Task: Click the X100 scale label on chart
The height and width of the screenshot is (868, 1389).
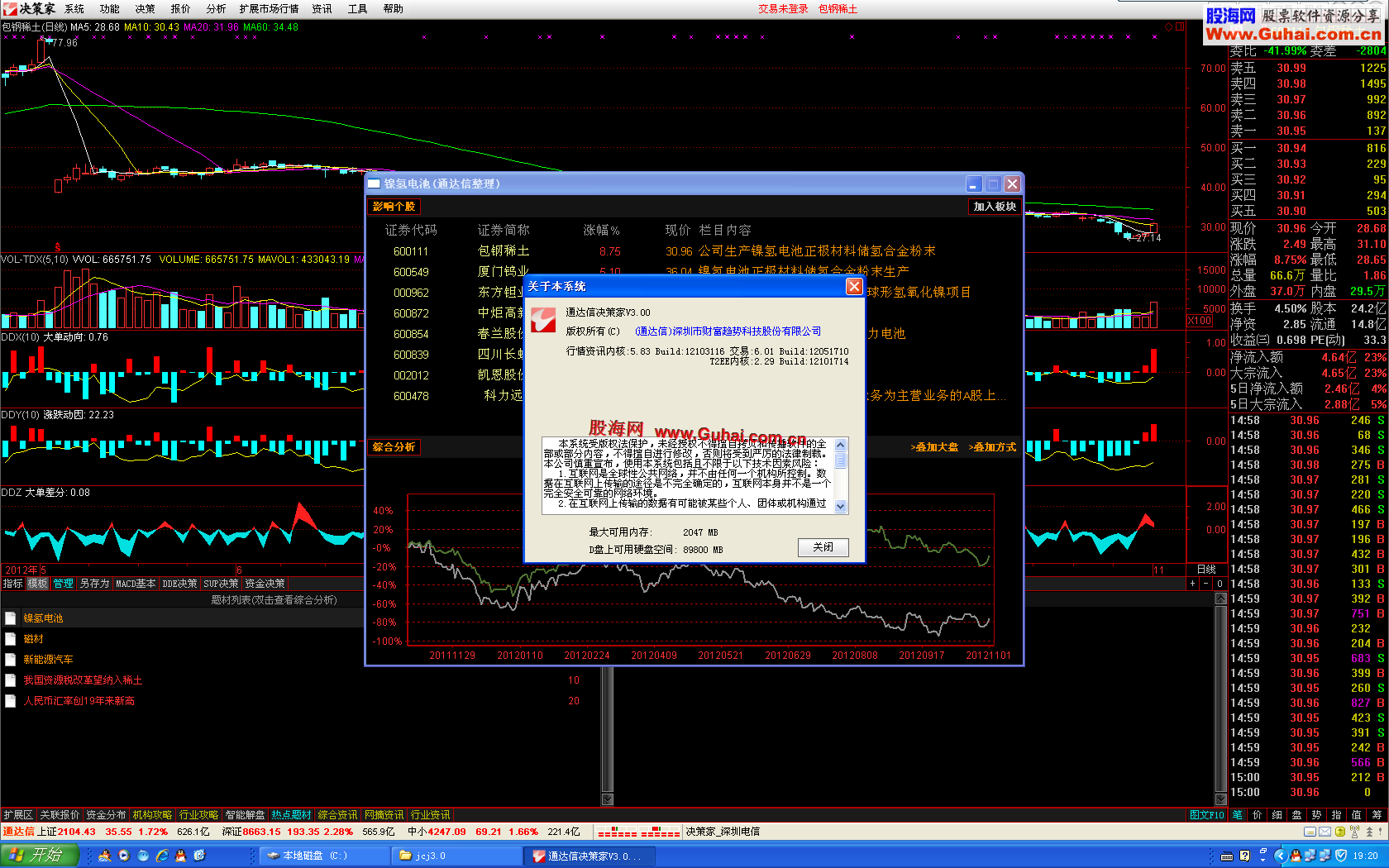Action: click(1200, 321)
